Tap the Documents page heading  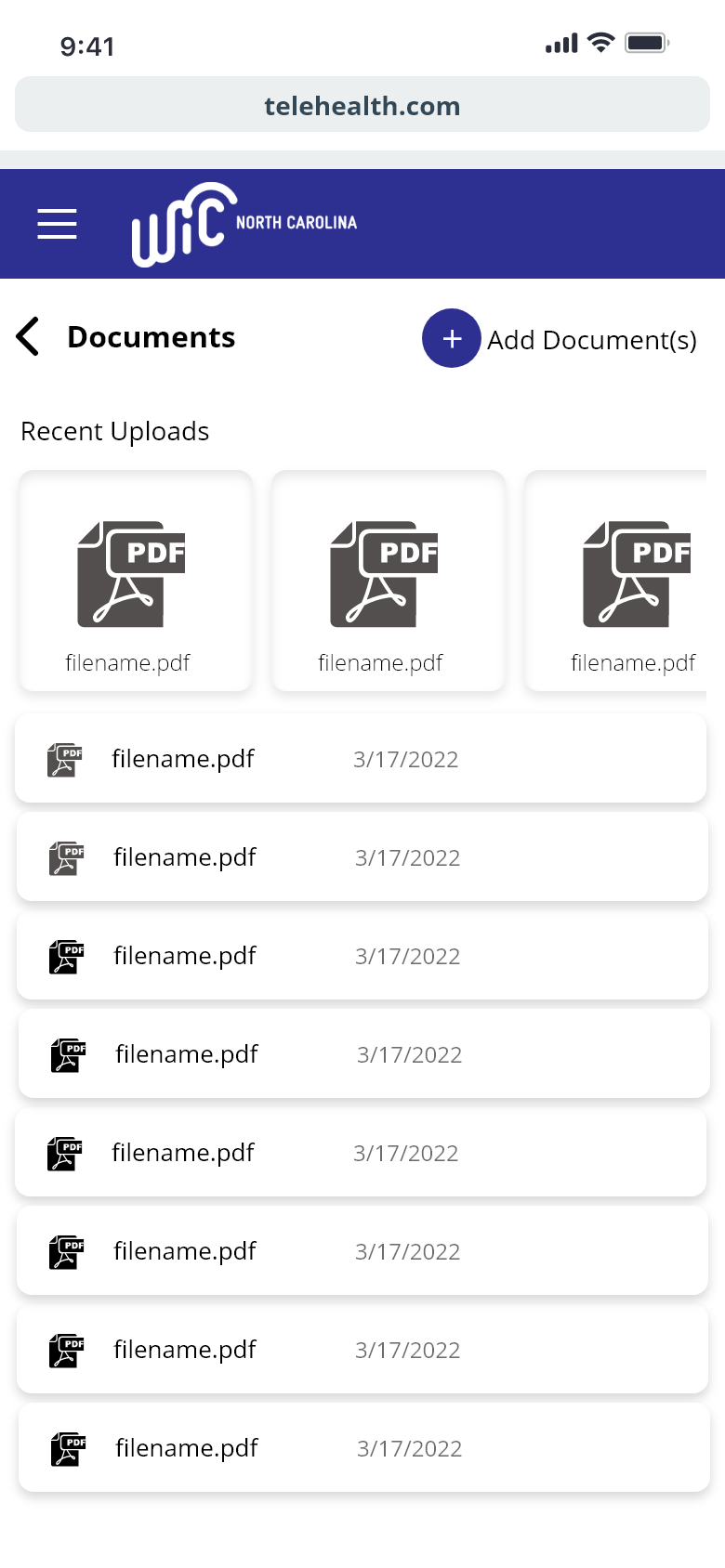coord(152,337)
